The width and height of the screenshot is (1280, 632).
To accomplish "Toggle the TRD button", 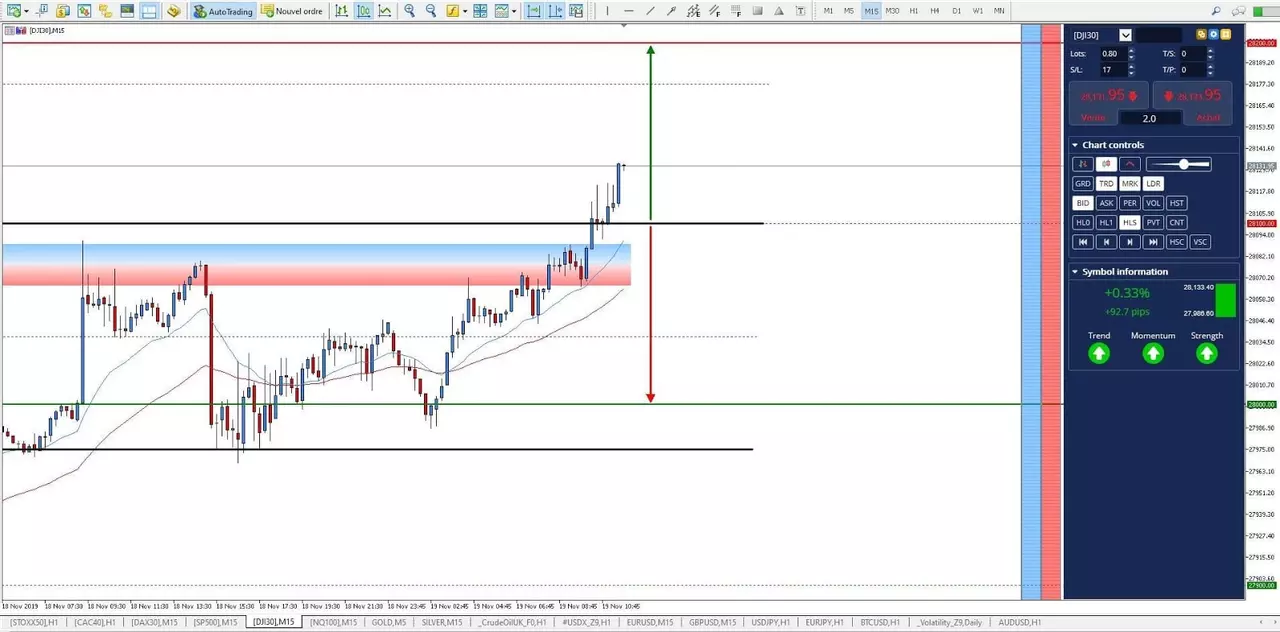I will click(x=1107, y=183).
